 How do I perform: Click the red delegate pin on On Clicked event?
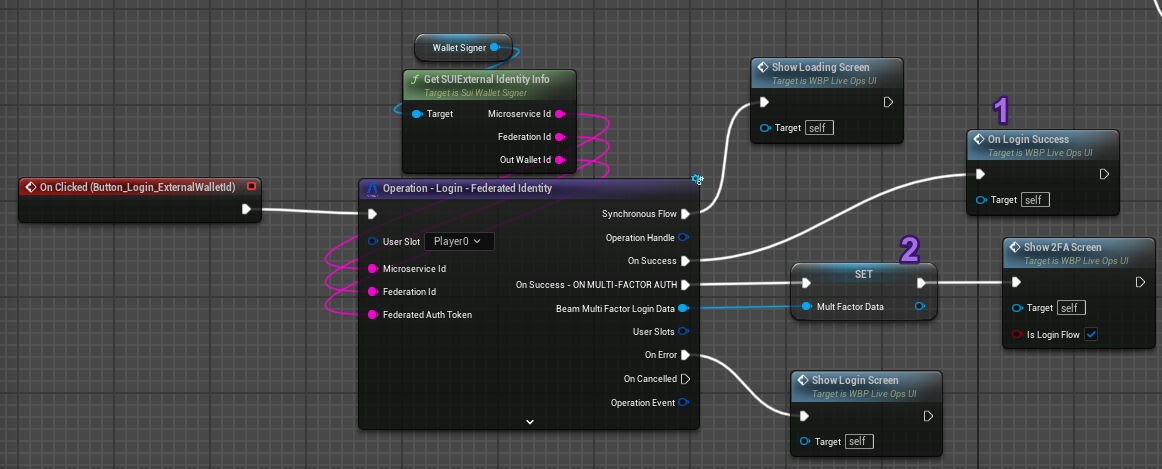251,186
